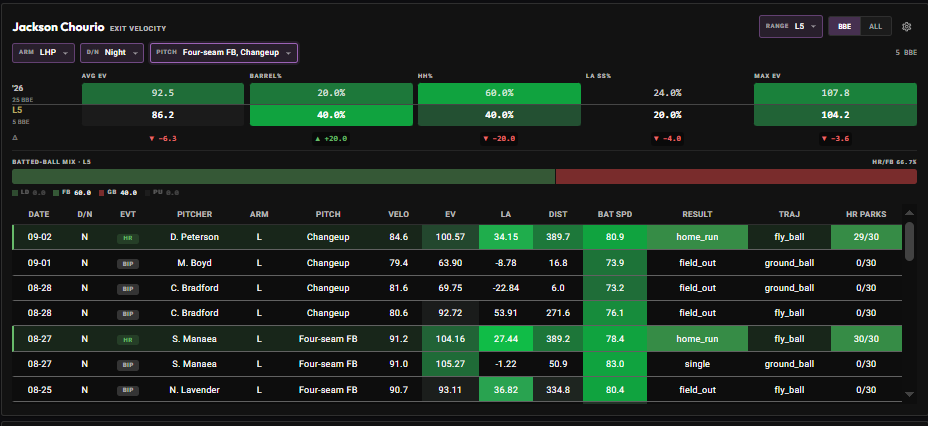Click the 83.0 bat speed cell

tap(615, 364)
